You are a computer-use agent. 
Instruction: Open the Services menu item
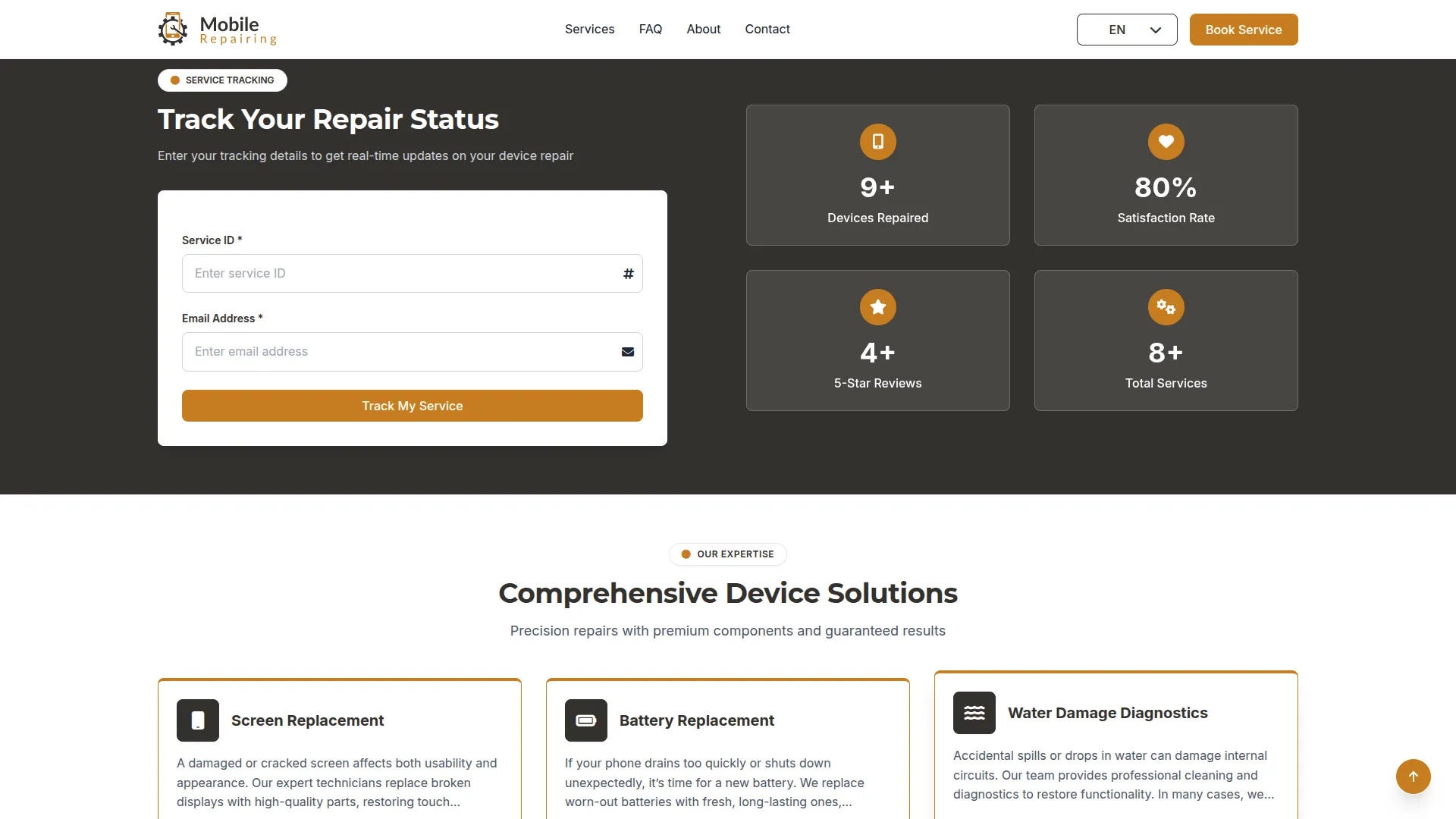pyautogui.click(x=589, y=29)
